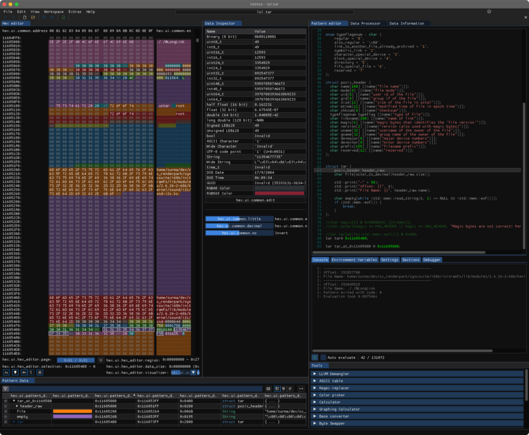Image resolution: width=529 pixels, height=435 pixels.
Task: Open the Settings tab below the pattern editor
Action: pyautogui.click(x=390, y=260)
